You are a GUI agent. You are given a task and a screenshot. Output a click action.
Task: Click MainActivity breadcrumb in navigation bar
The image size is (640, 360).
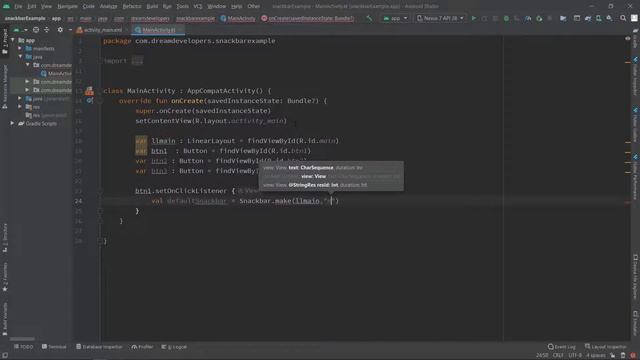238,18
